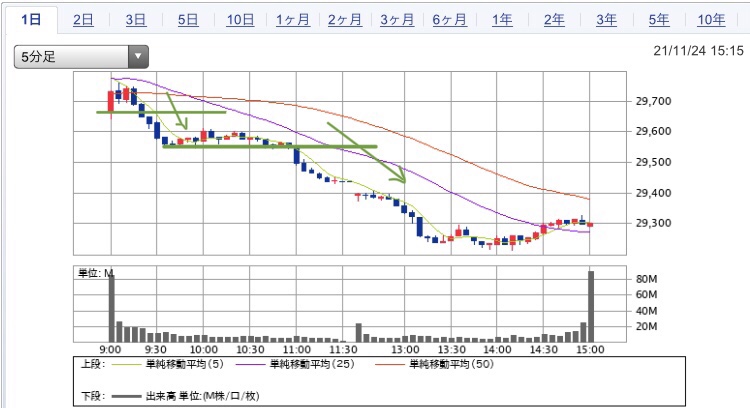Switch to the 10日 range tab
This screenshot has width=750, height=408.
240,20
